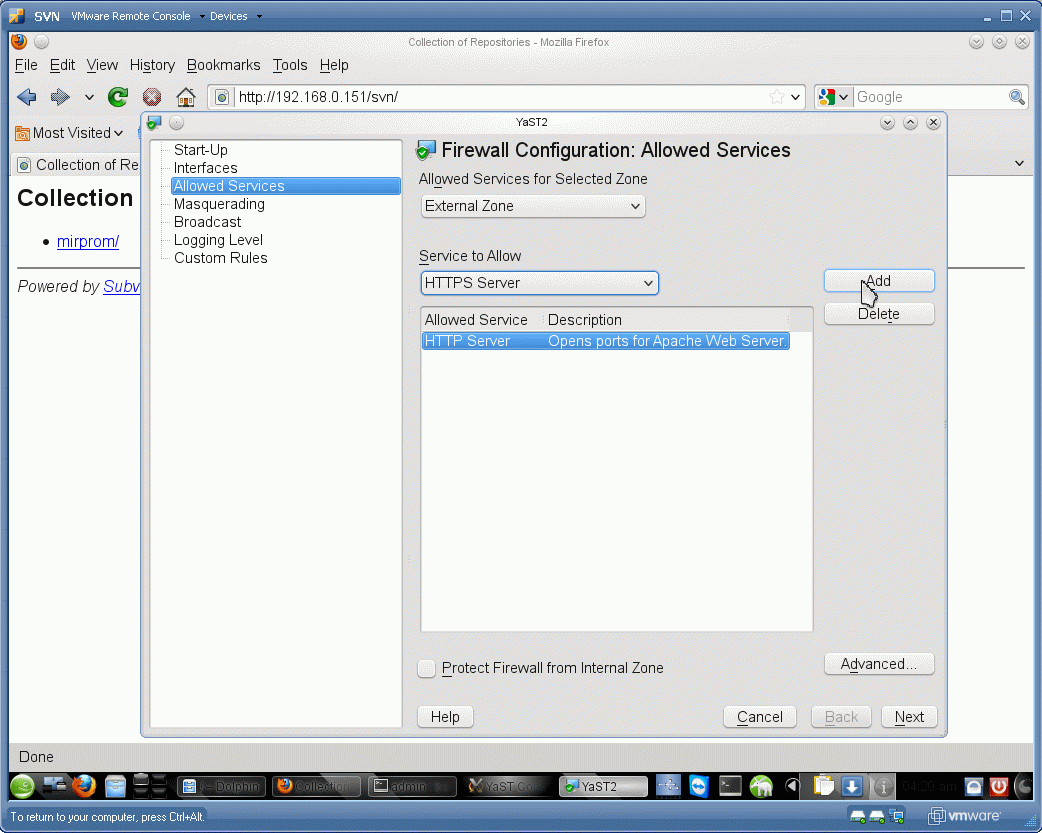Go to Firefox Home page icon
The width and height of the screenshot is (1042, 833).
(185, 97)
